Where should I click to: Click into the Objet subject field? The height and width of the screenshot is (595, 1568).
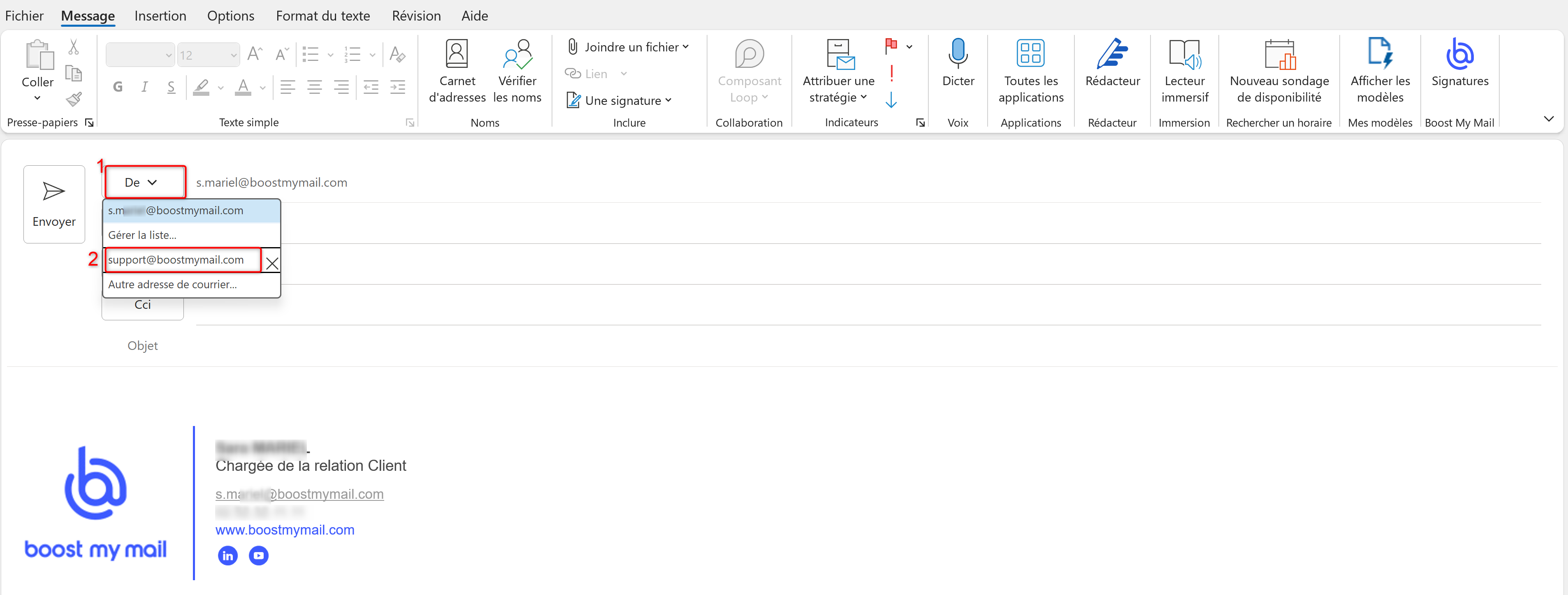pyautogui.click(x=868, y=345)
